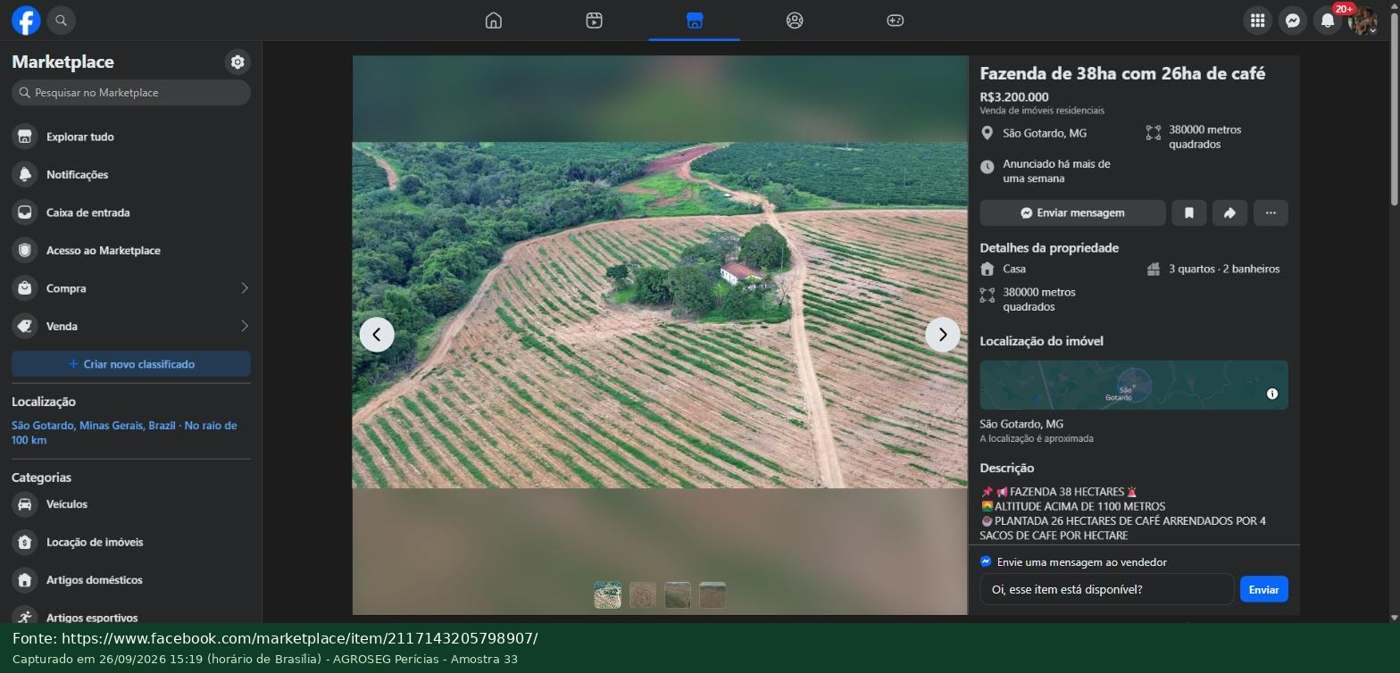This screenshot has width=1400, height=673.
Task: Expand the Venda section chevron
Action: (x=244, y=326)
